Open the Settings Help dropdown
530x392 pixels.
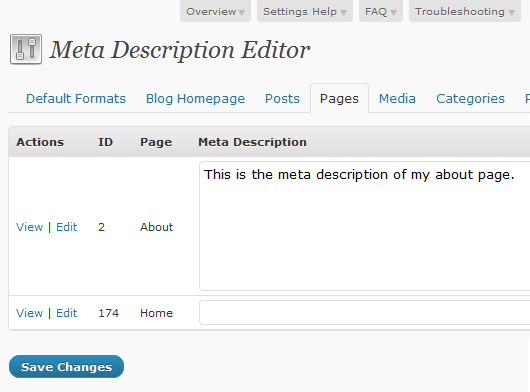coord(305,11)
